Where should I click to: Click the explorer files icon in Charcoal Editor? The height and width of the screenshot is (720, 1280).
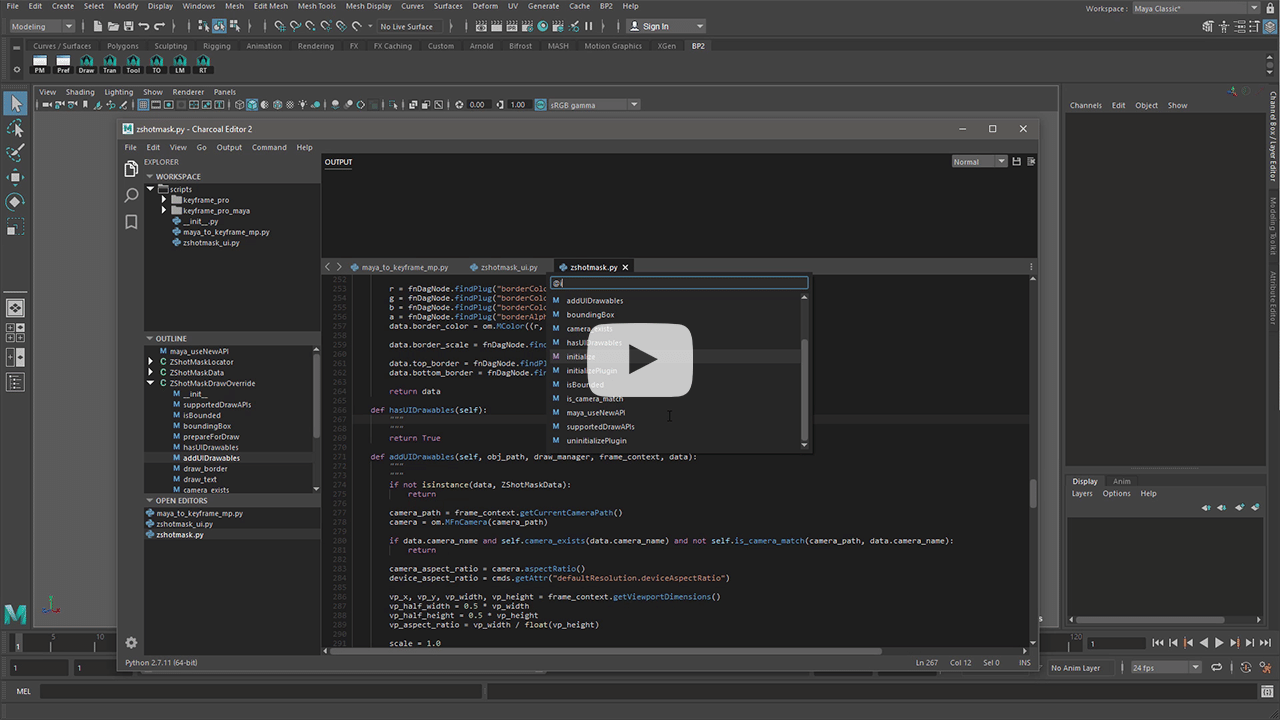pyautogui.click(x=131, y=169)
